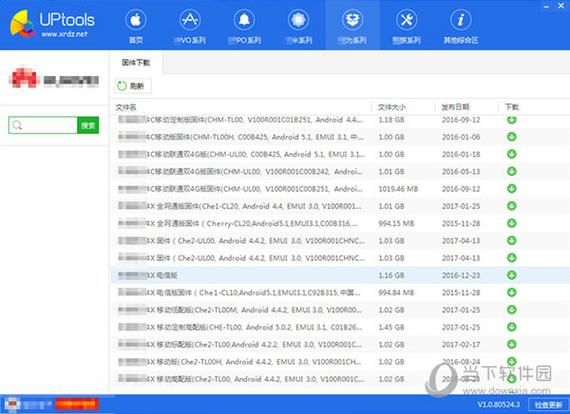Screen dimensions: 570x414
Task: Download the Che1-CL10 994.84 MB firmware
Action: (511, 292)
